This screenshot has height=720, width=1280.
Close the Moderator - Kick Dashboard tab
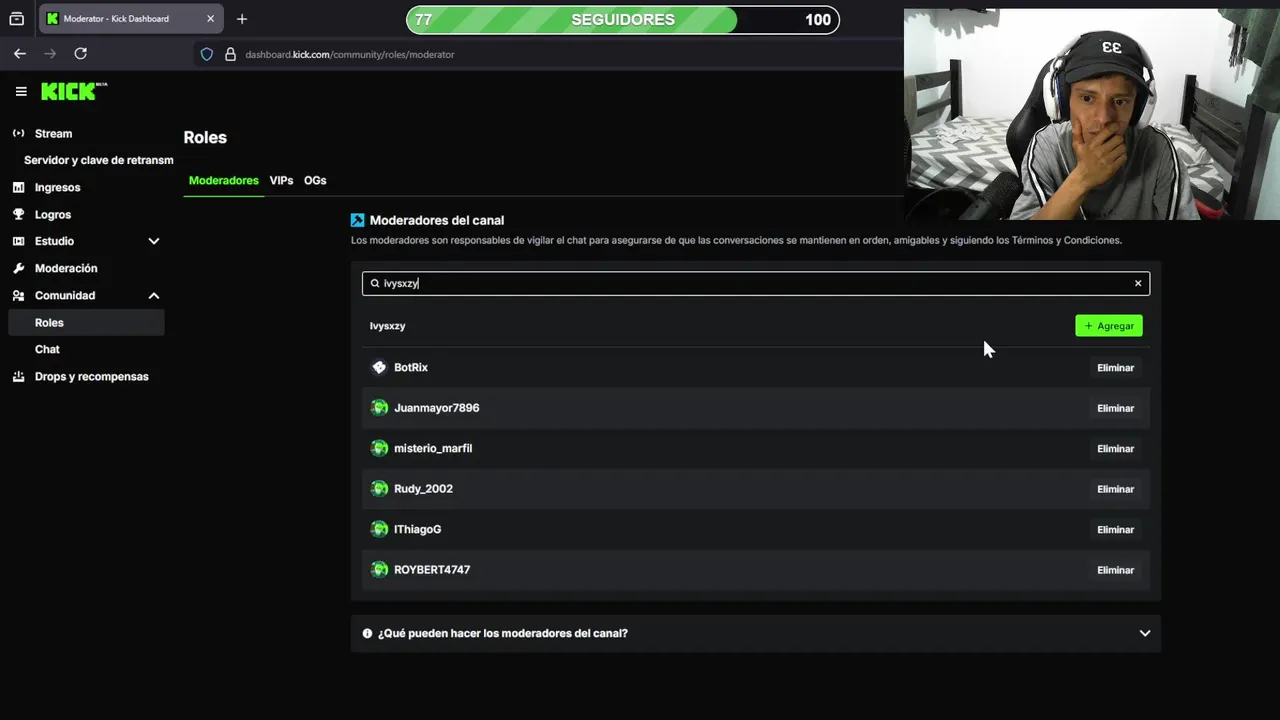(x=210, y=19)
